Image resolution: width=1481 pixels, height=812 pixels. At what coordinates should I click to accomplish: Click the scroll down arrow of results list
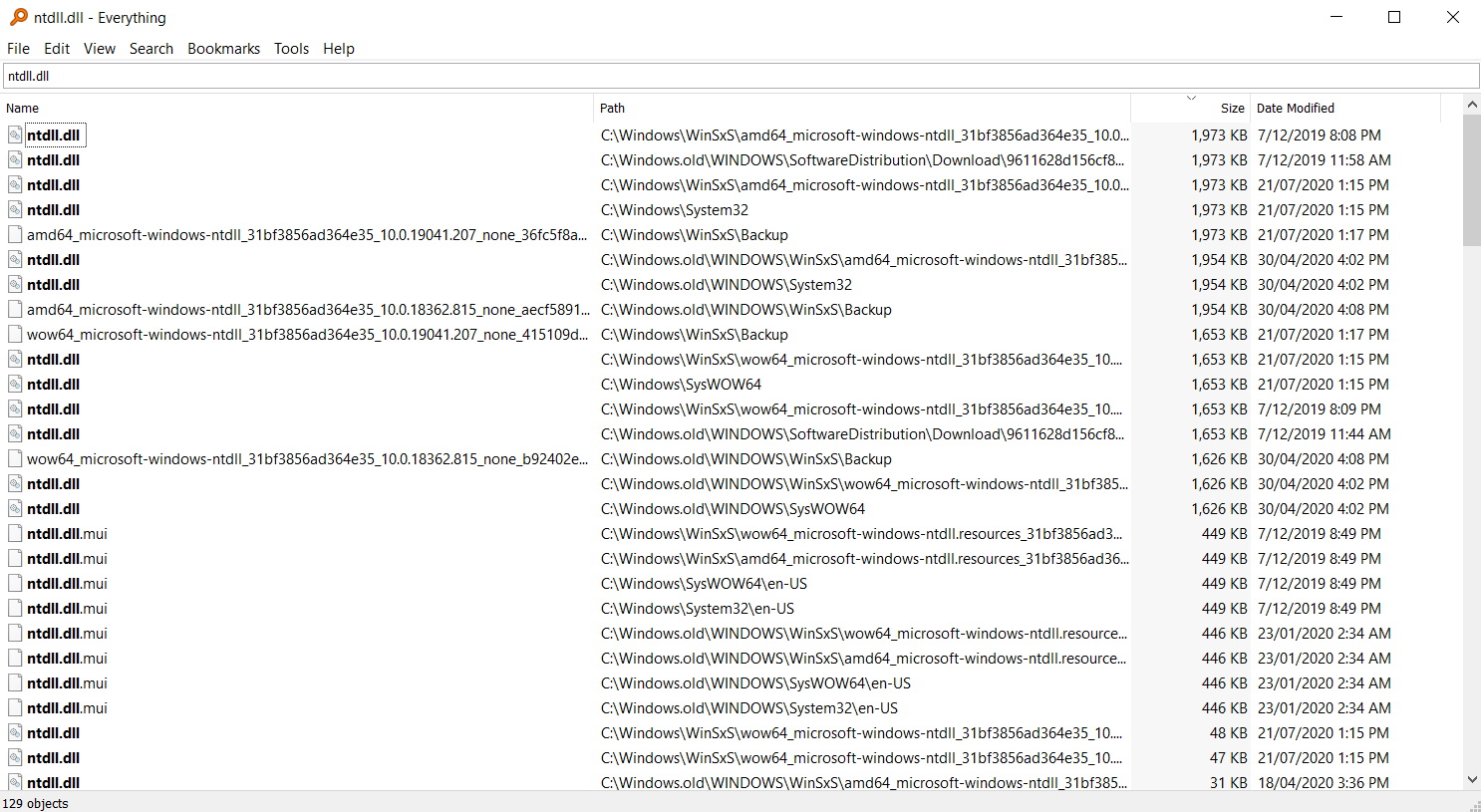(x=1472, y=780)
